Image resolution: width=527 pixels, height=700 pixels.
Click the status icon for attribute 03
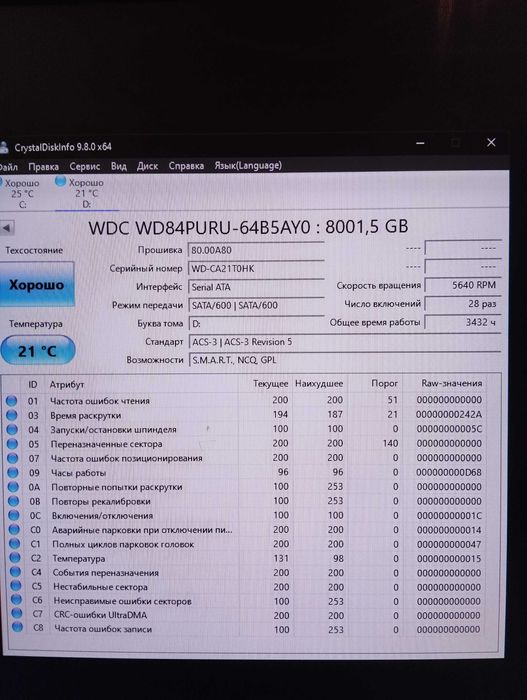pos(12,415)
